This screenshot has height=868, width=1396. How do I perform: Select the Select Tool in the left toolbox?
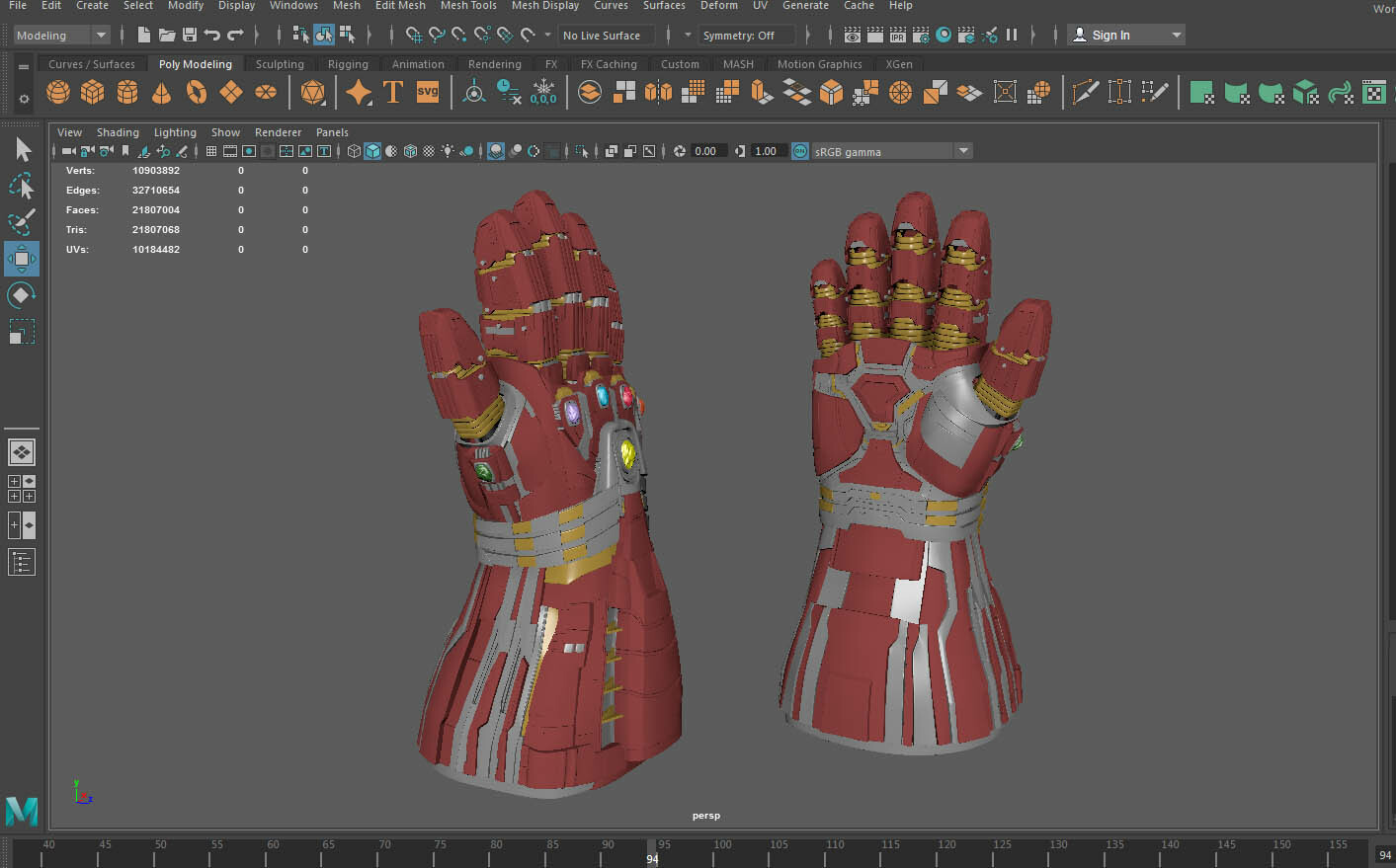pyautogui.click(x=22, y=148)
